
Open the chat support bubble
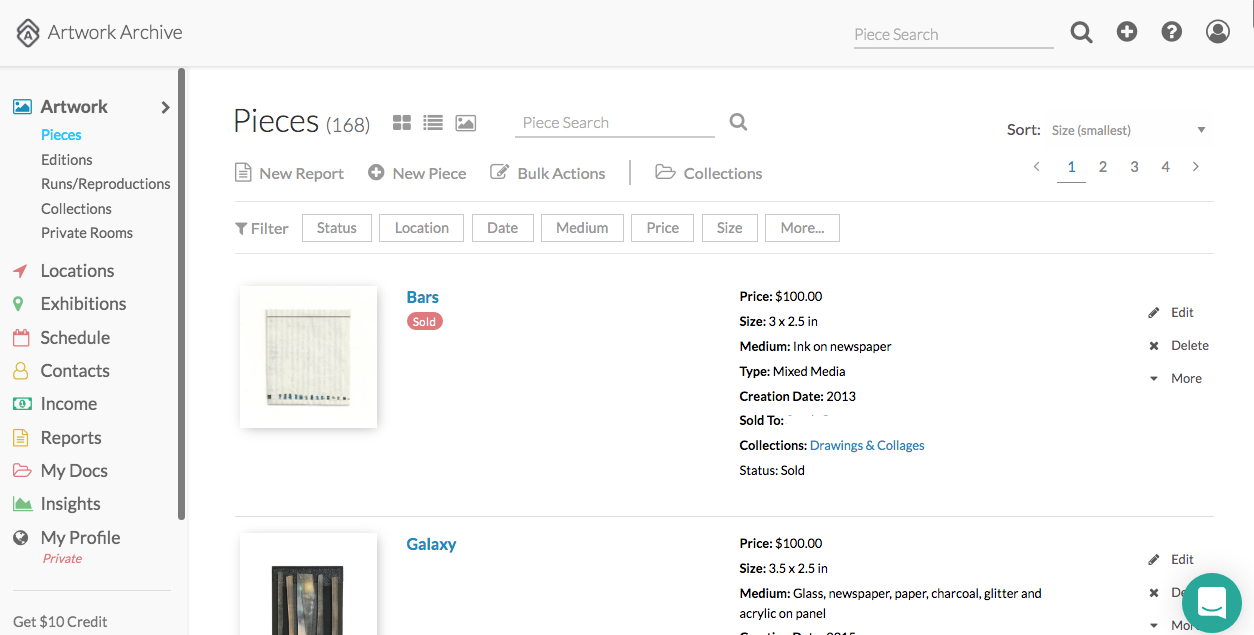coord(1211,603)
